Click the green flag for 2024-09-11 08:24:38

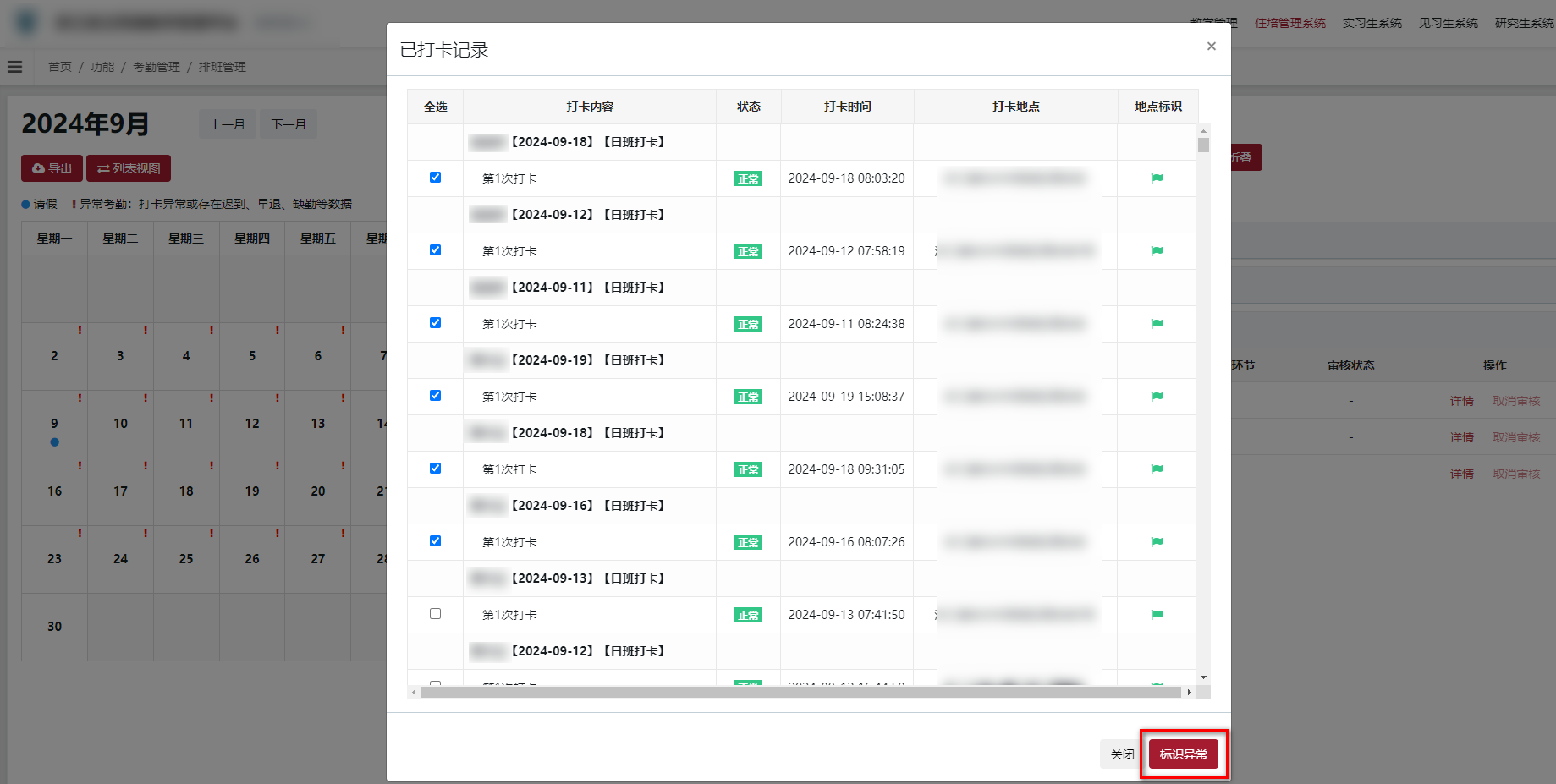click(1157, 324)
